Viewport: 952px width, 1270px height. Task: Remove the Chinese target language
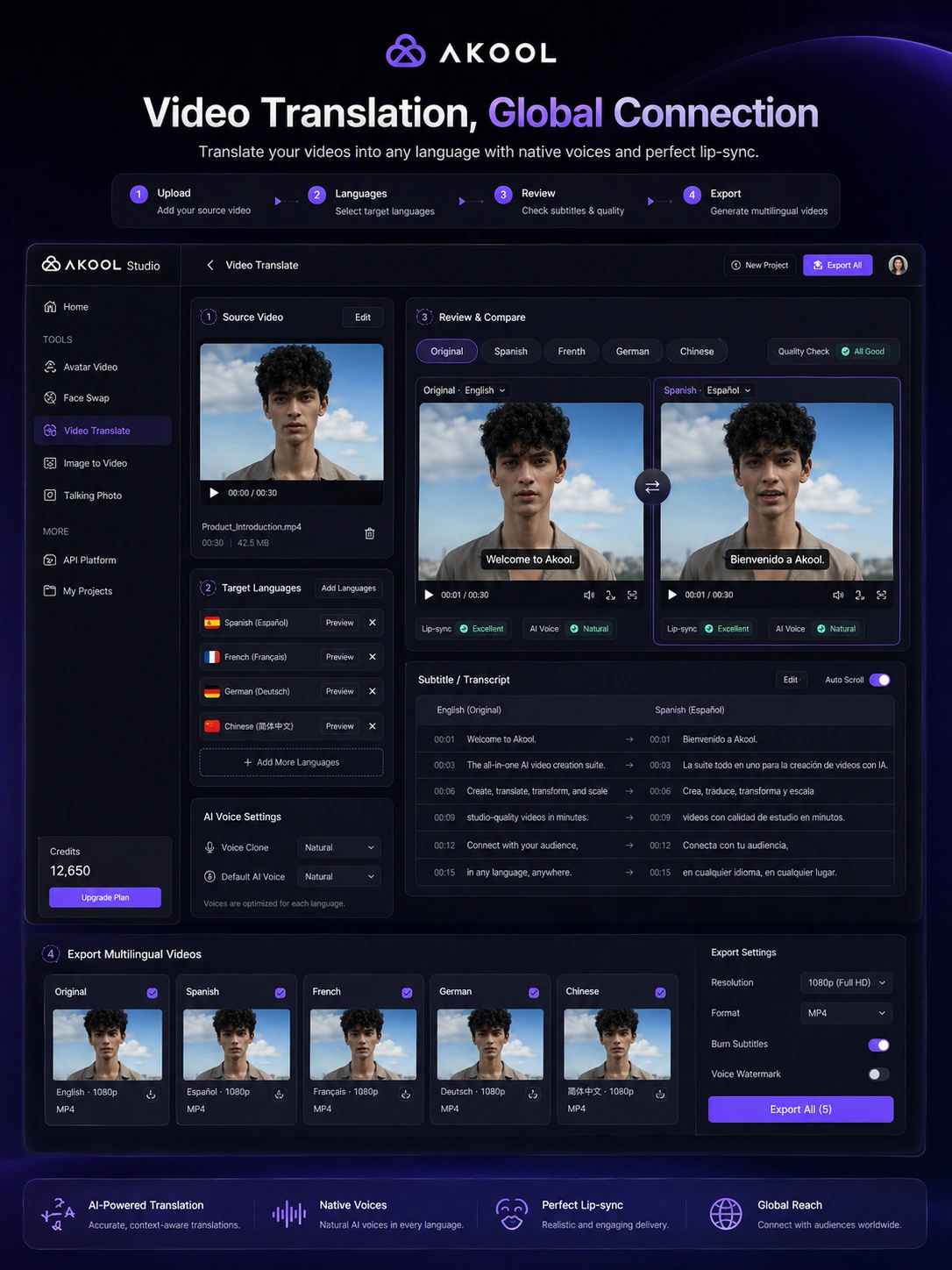click(x=373, y=726)
